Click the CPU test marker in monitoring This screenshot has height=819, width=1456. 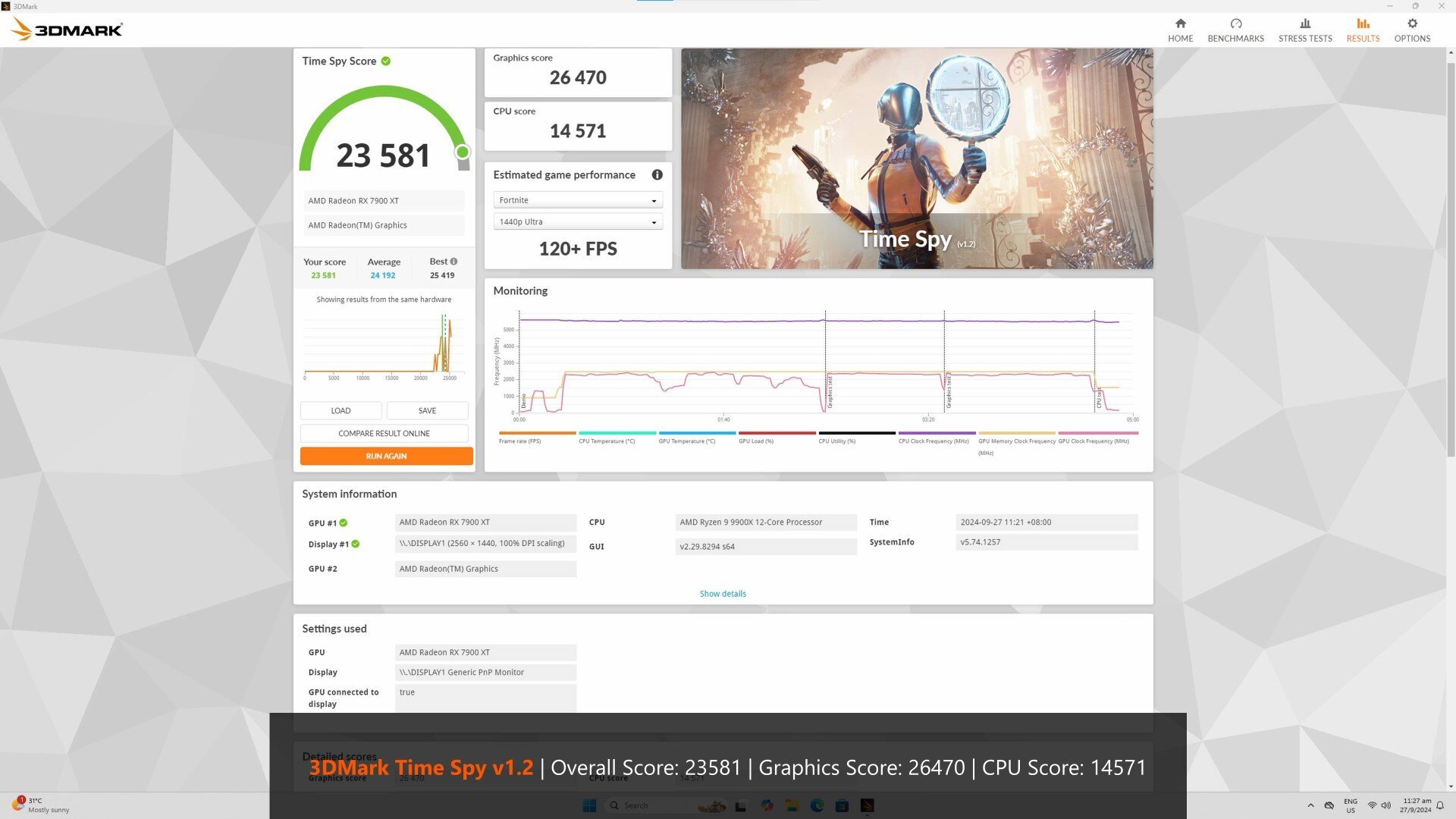pyautogui.click(x=1099, y=398)
